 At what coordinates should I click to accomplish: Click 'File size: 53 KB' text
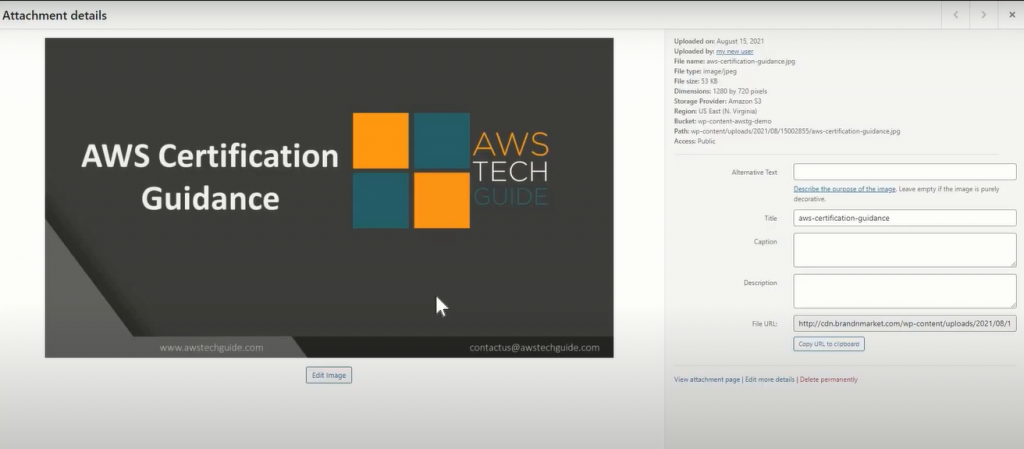[x=696, y=81]
